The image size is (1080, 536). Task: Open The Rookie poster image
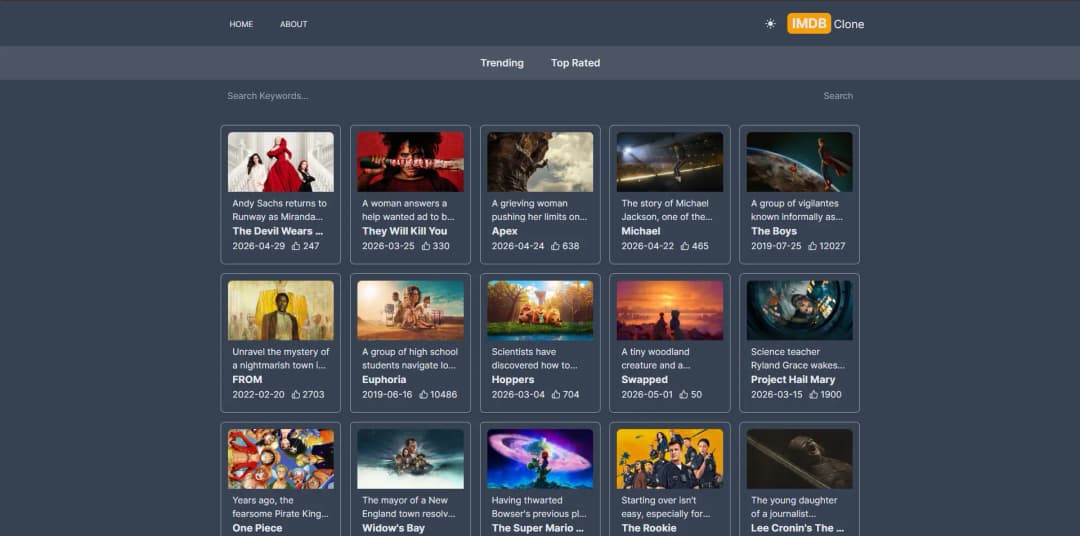(x=669, y=459)
